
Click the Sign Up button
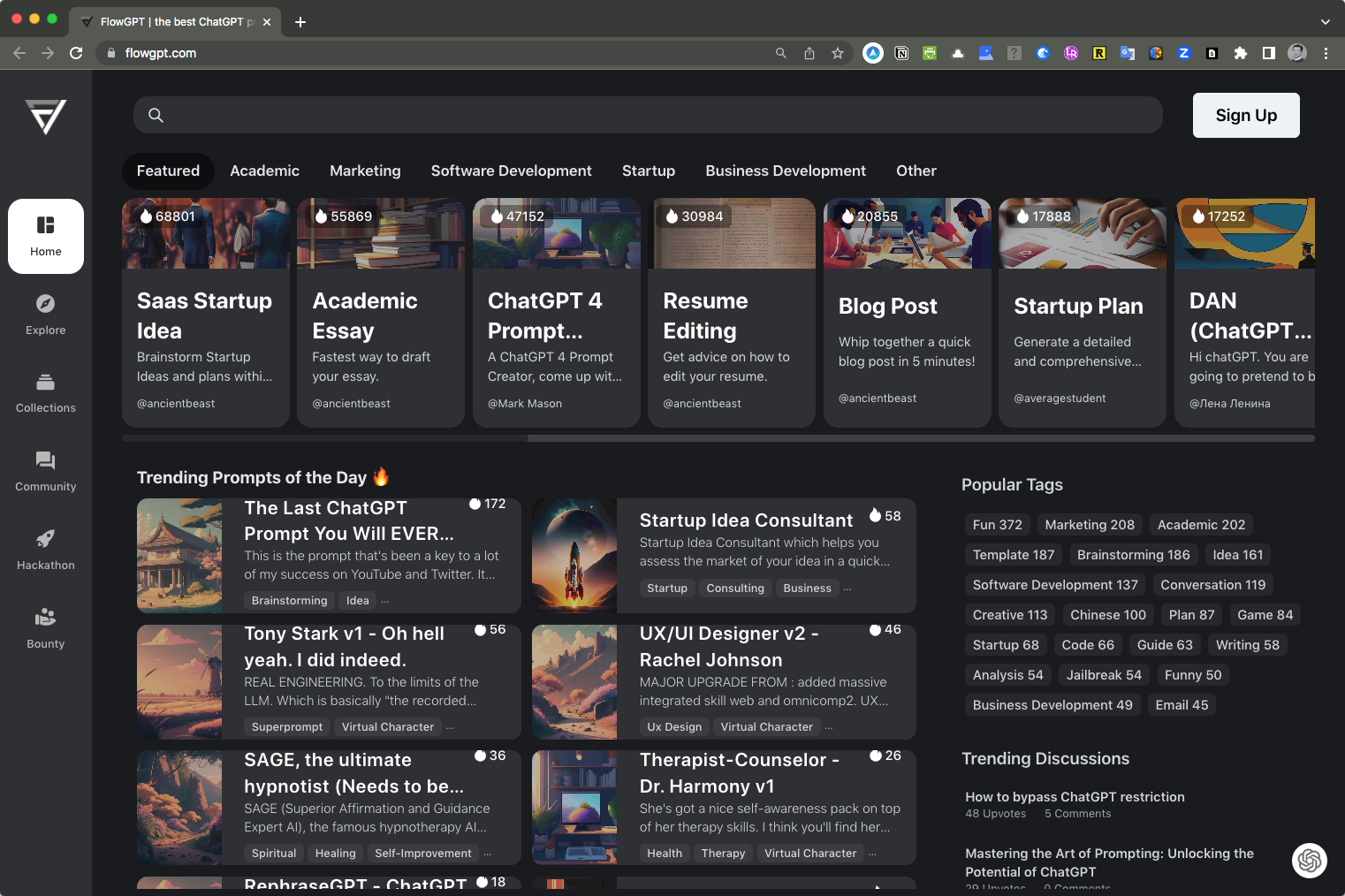pyautogui.click(x=1246, y=115)
